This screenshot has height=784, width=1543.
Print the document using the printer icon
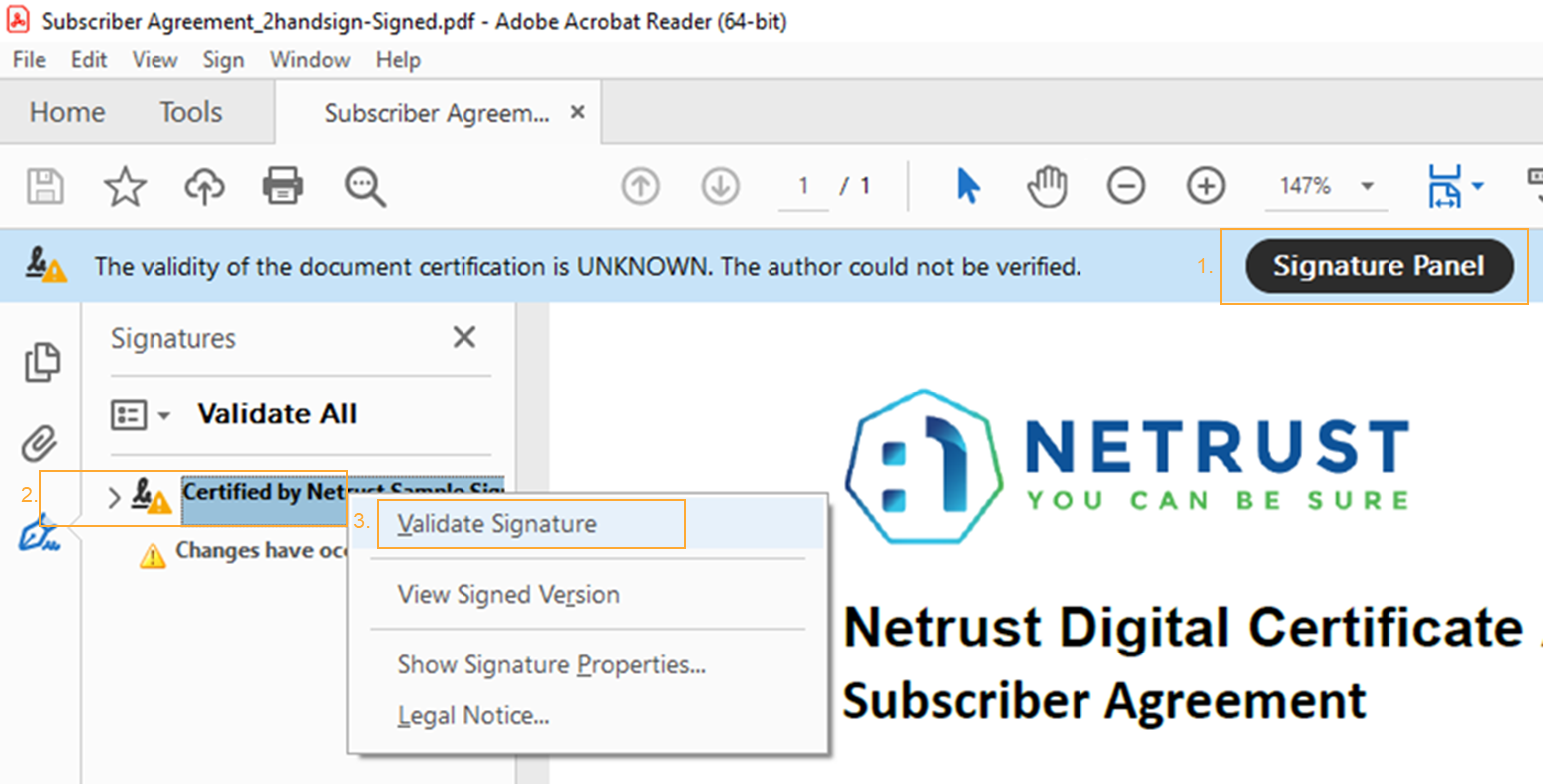[x=283, y=186]
